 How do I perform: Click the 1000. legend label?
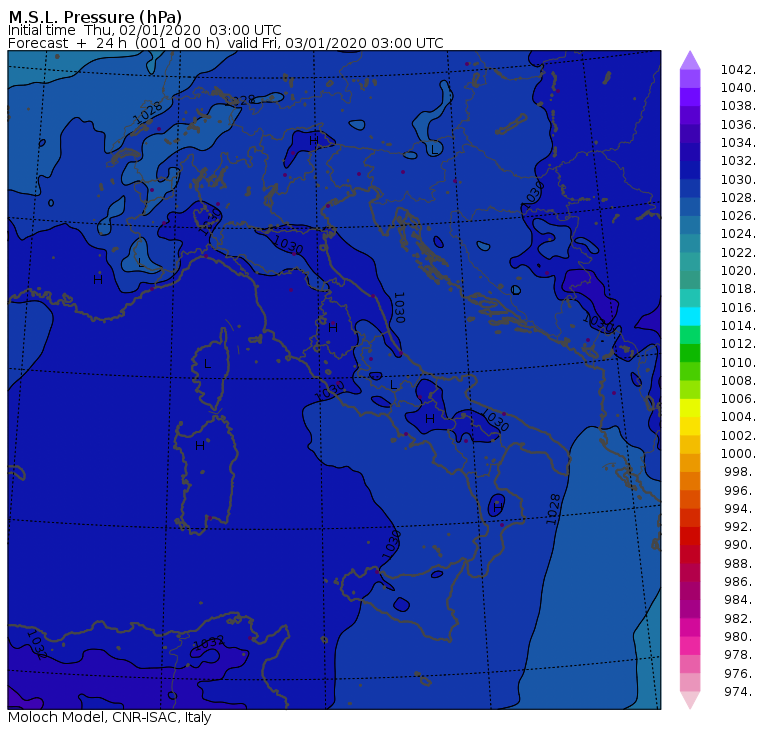click(738, 453)
